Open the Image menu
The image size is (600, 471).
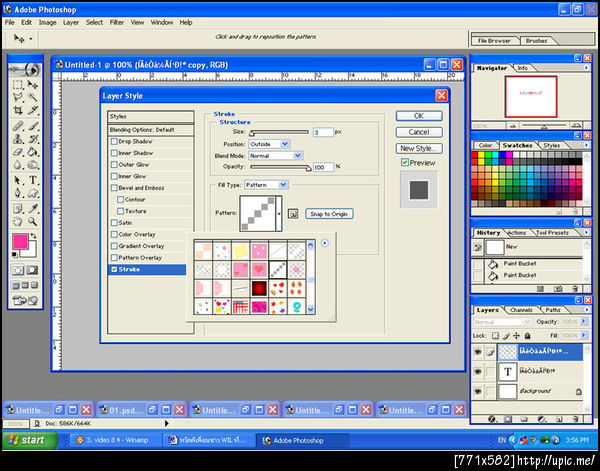tap(47, 23)
